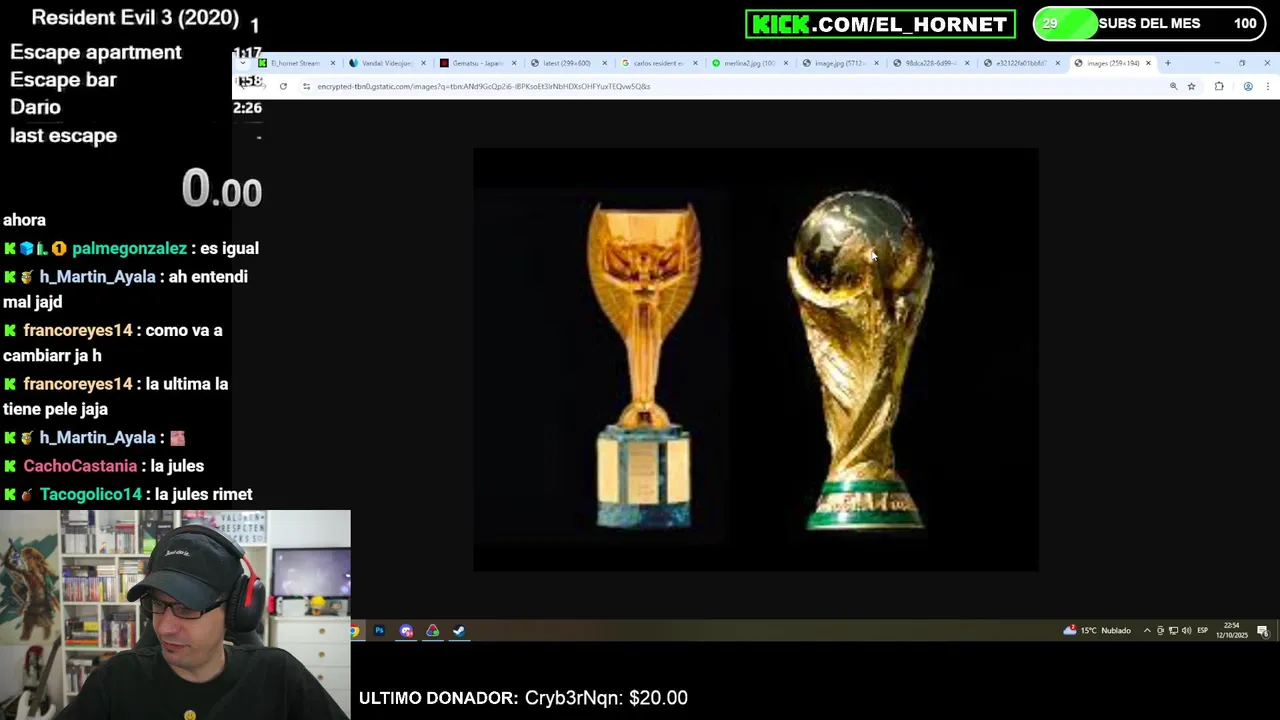Click the 0.00 speedrun timer
The height and width of the screenshot is (720, 1280).
coord(222,189)
